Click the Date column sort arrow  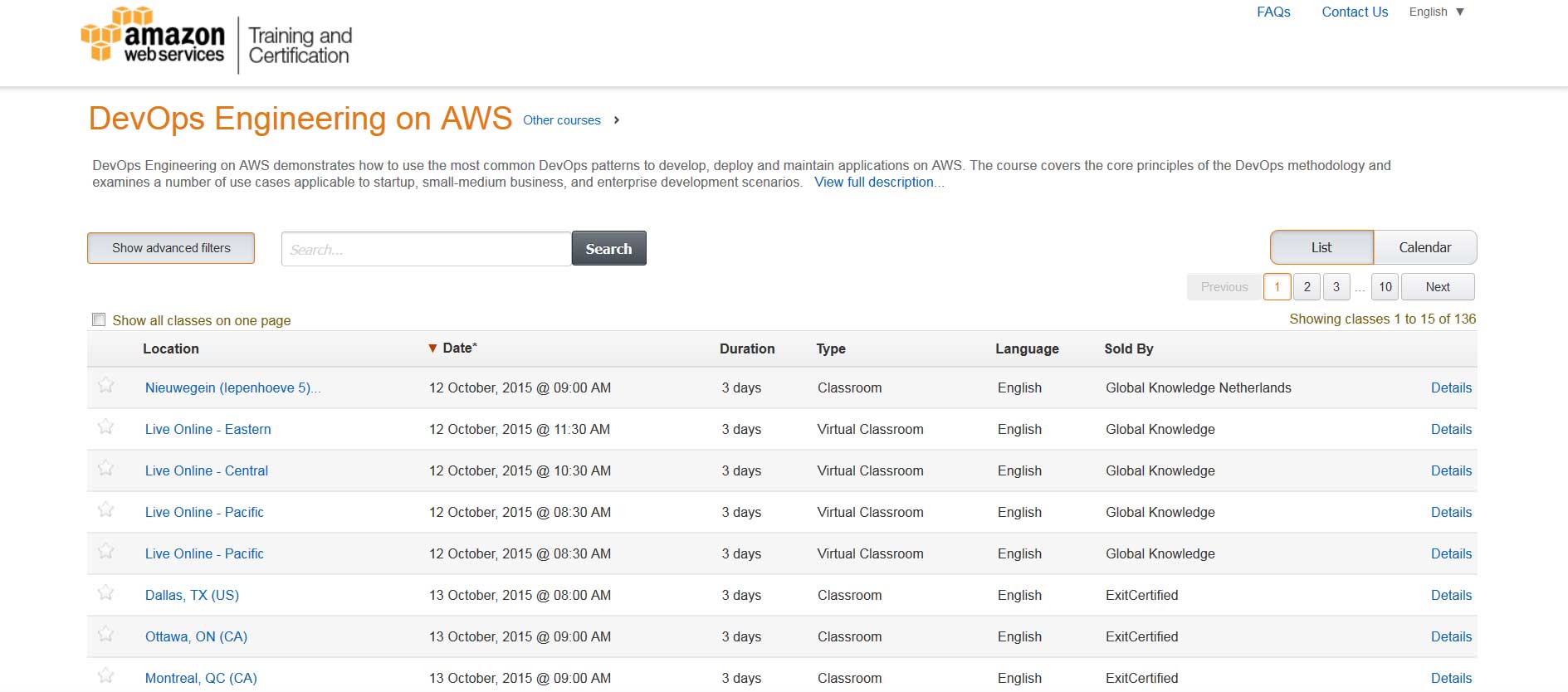point(432,348)
